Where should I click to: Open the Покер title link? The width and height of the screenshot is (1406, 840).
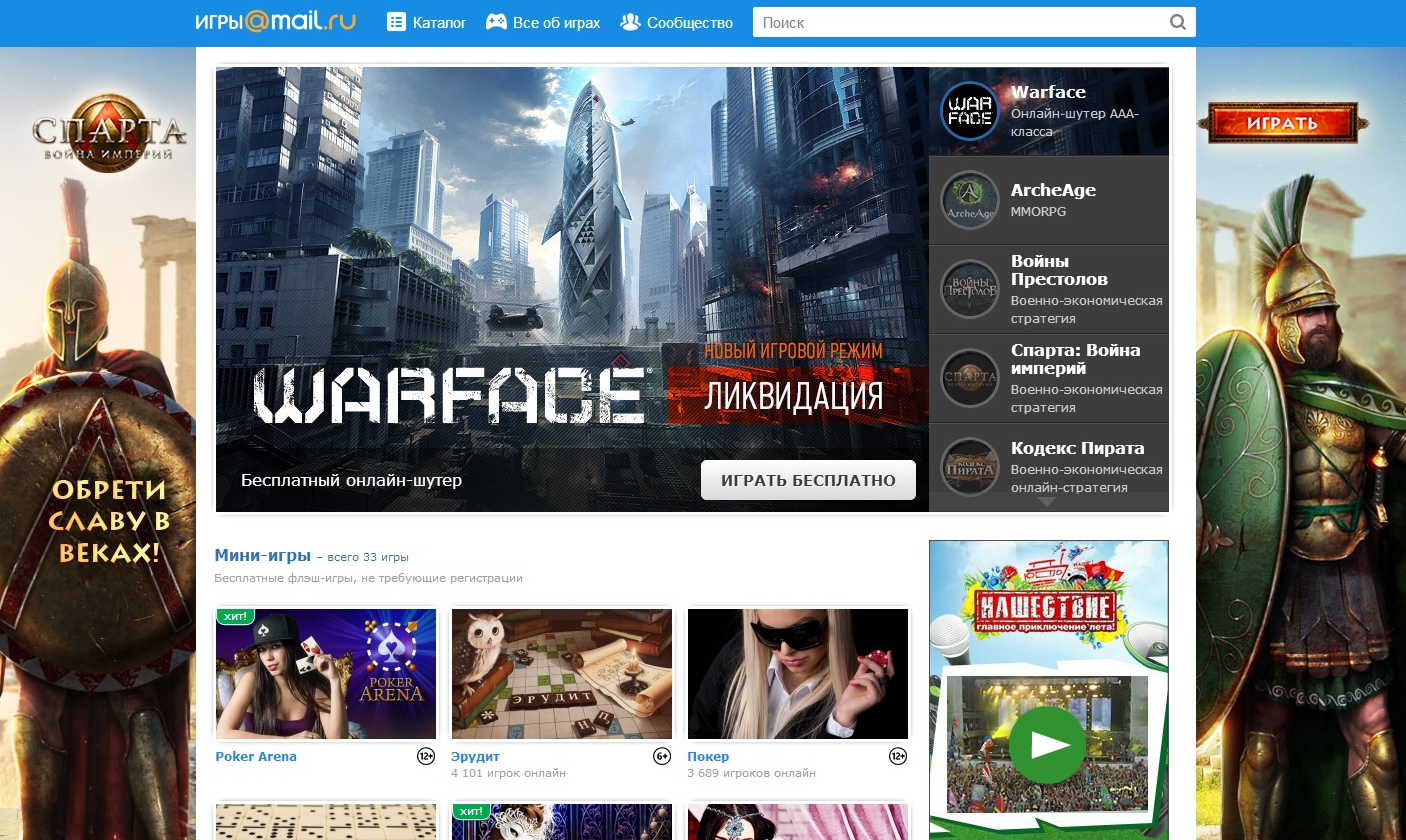coord(708,757)
